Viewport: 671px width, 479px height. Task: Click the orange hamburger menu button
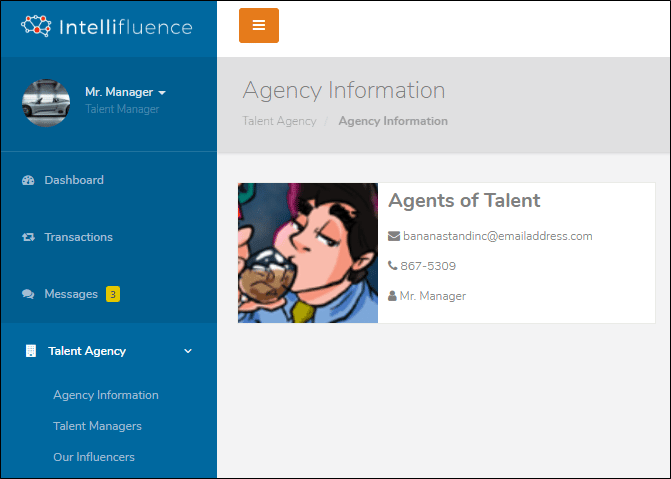tap(258, 25)
